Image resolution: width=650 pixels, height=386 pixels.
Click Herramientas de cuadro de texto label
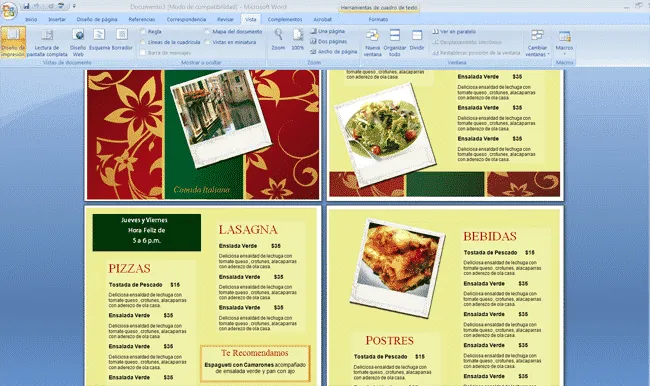[x=379, y=8]
